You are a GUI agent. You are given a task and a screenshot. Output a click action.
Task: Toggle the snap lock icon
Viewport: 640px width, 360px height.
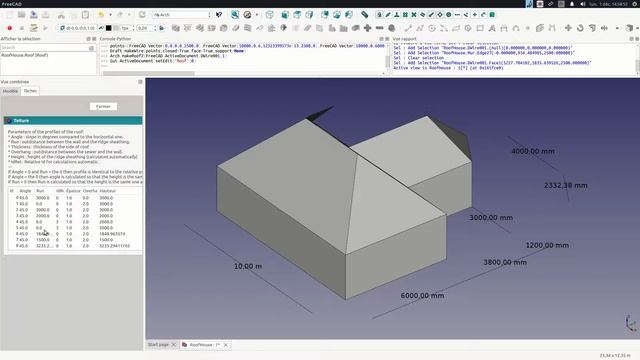(x=379, y=15)
